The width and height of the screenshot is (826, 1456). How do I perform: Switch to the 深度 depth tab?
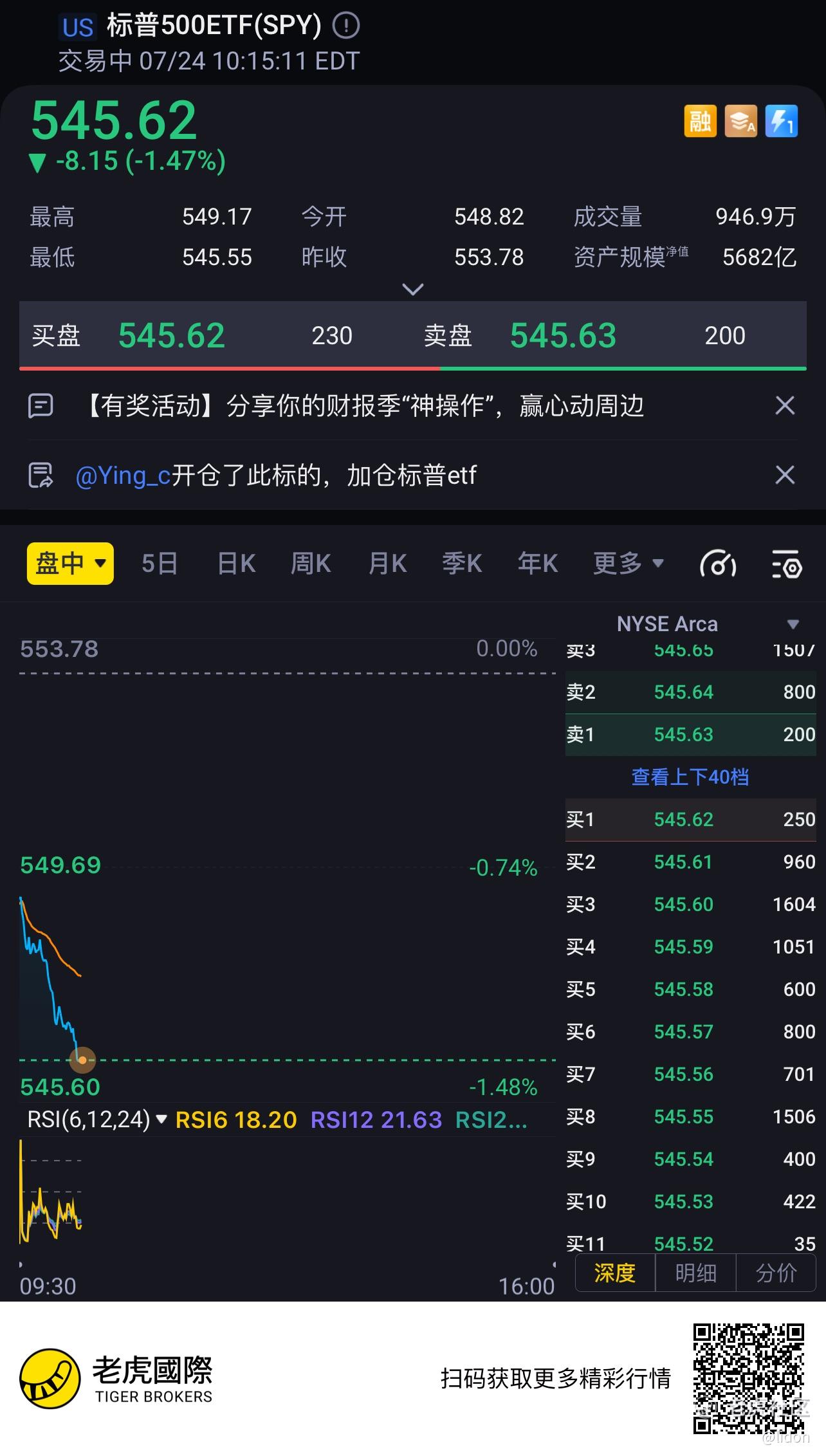615,1273
